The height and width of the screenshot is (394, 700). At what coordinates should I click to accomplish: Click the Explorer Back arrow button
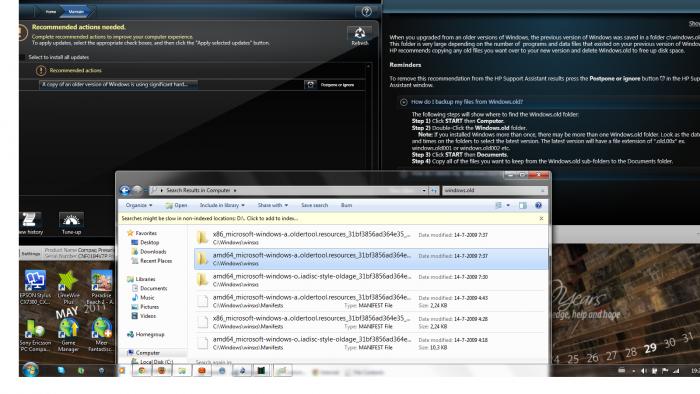125,191
